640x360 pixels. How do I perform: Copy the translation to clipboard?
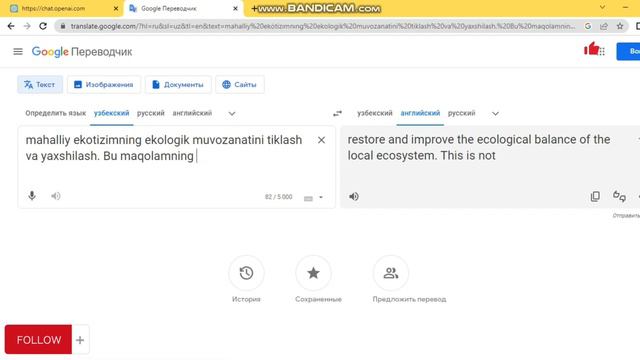(x=595, y=196)
